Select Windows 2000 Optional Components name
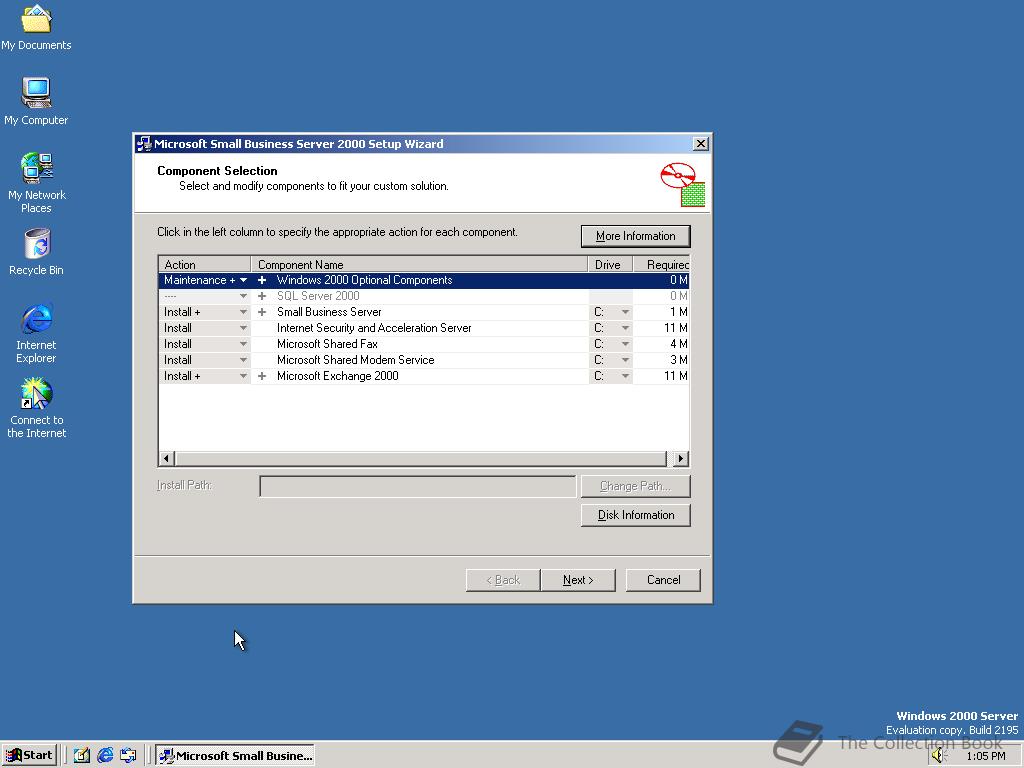Screen dimensions: 1024x768 coord(364,280)
